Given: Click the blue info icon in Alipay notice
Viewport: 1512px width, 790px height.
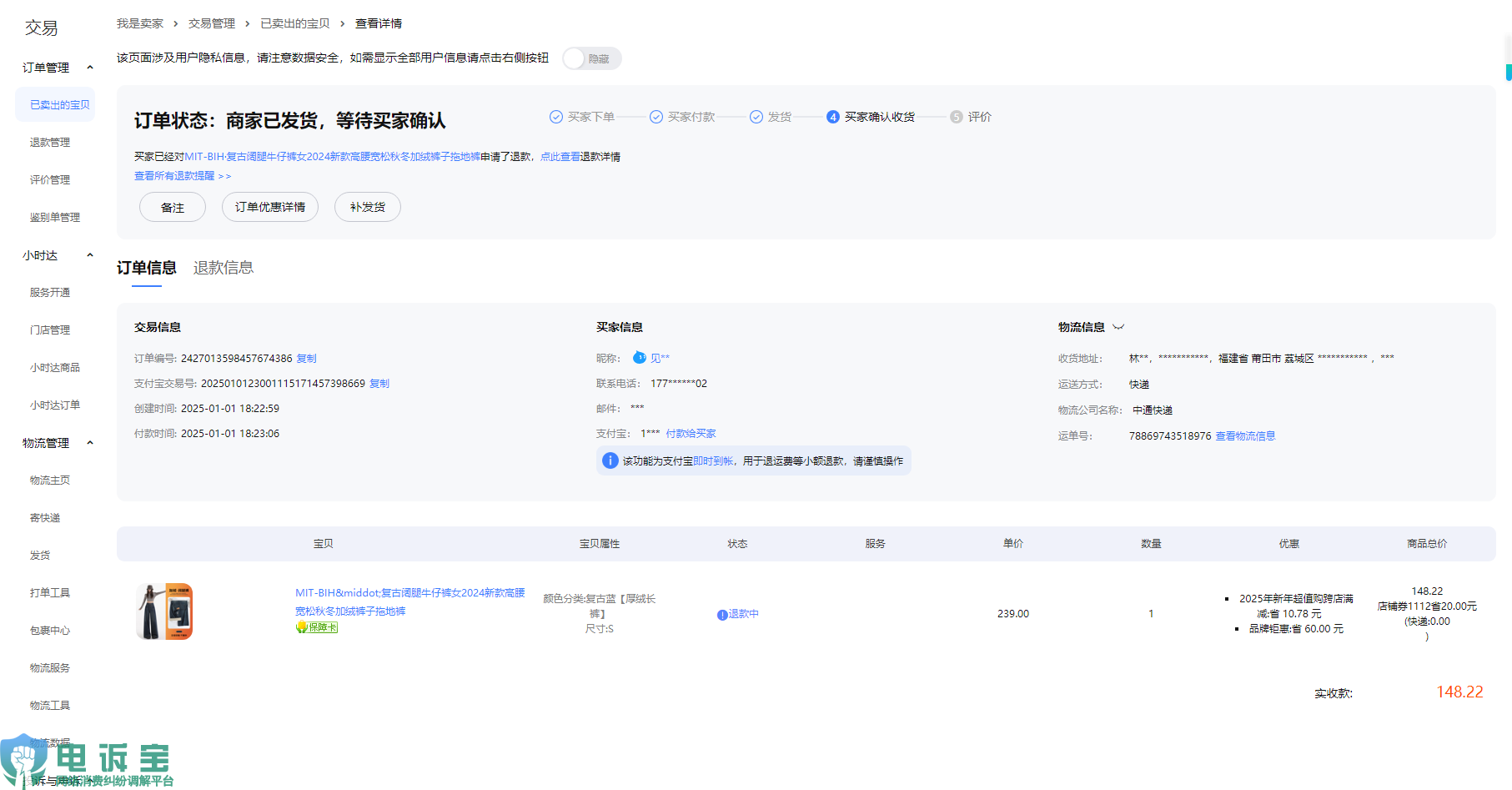Looking at the screenshot, I should pos(610,460).
